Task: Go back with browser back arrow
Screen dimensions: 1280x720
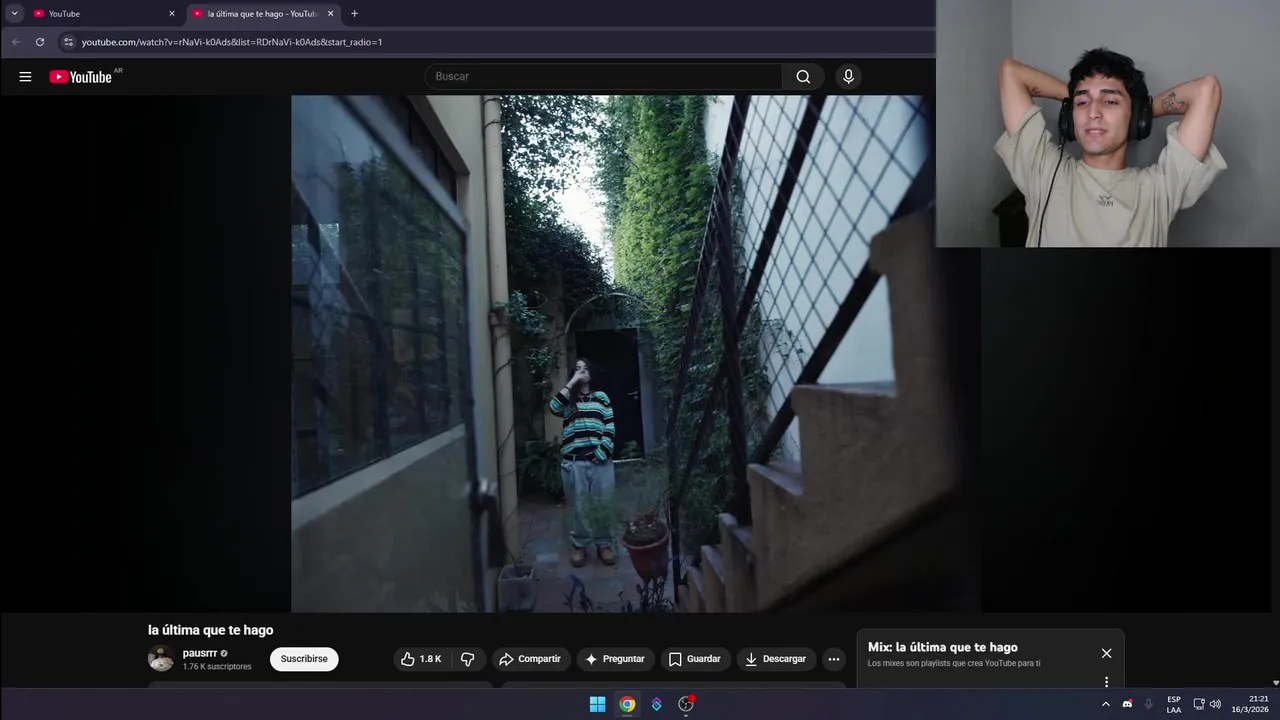Action: [x=15, y=42]
